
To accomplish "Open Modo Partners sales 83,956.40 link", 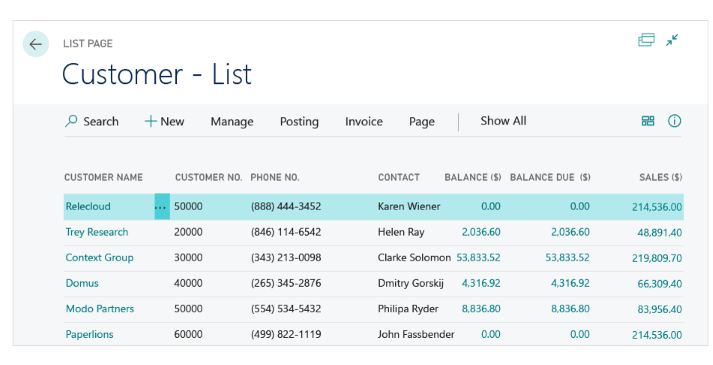I will (659, 309).
